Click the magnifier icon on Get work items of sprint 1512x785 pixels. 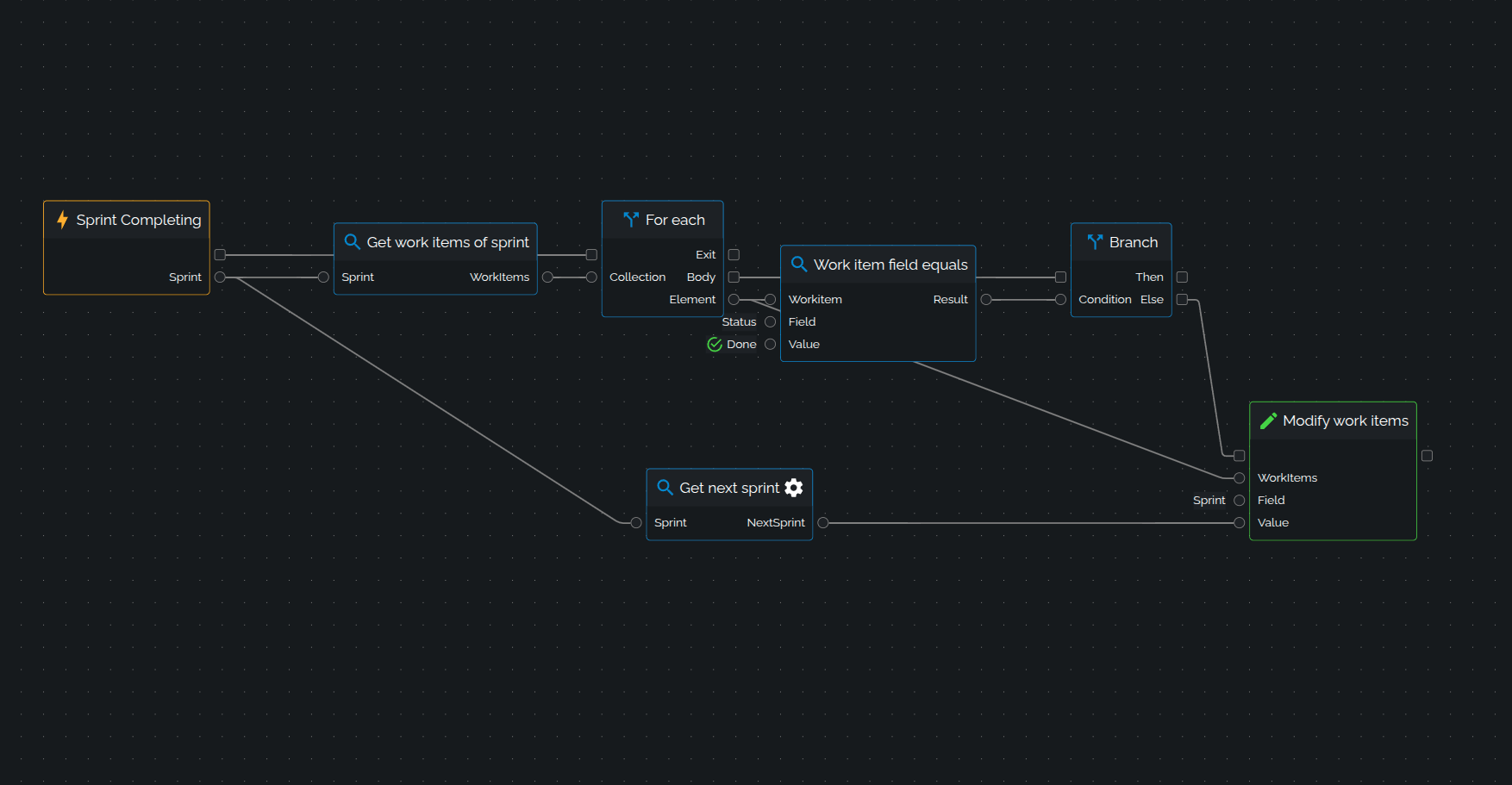[352, 242]
